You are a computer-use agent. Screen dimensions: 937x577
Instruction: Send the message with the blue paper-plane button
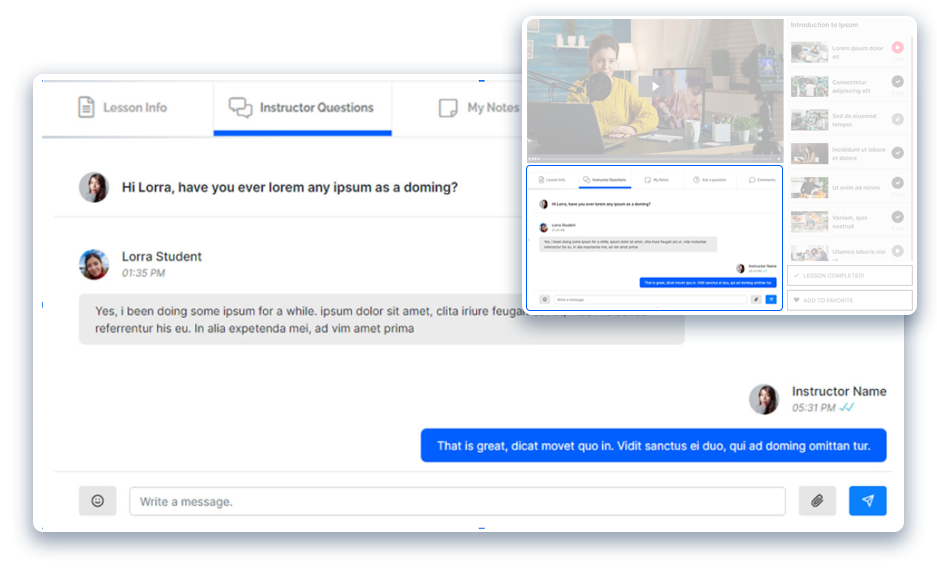click(x=867, y=501)
